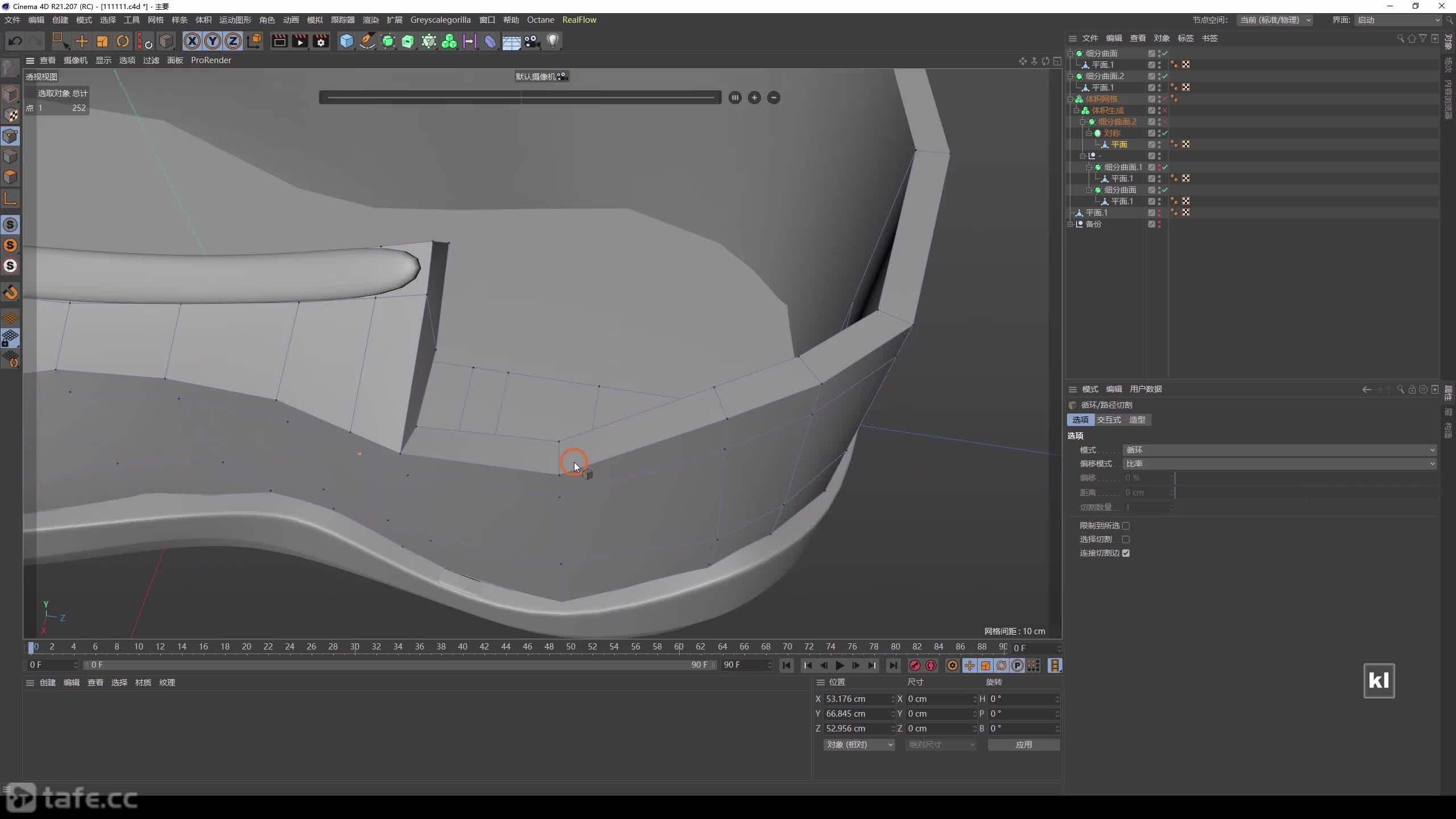Open the 模式 dropdown set to 循环
This screenshot has width=1456, height=819.
pyautogui.click(x=1280, y=450)
